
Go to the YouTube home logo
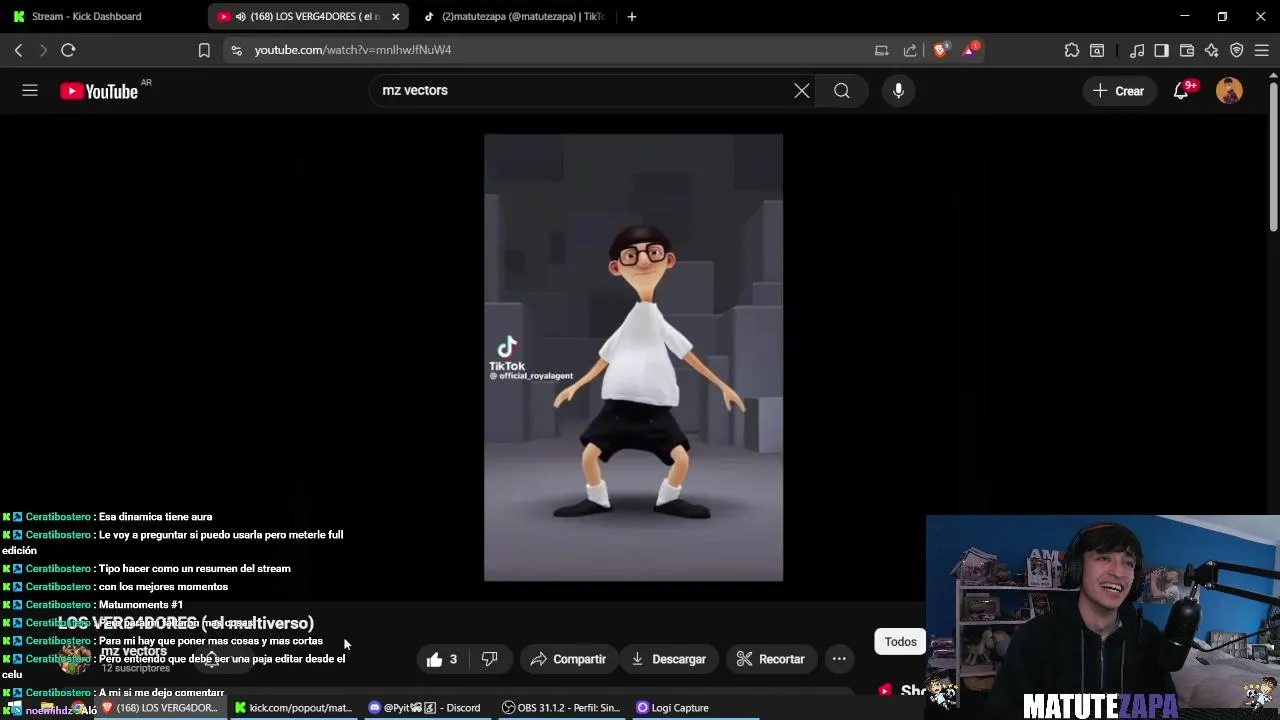tap(99, 91)
